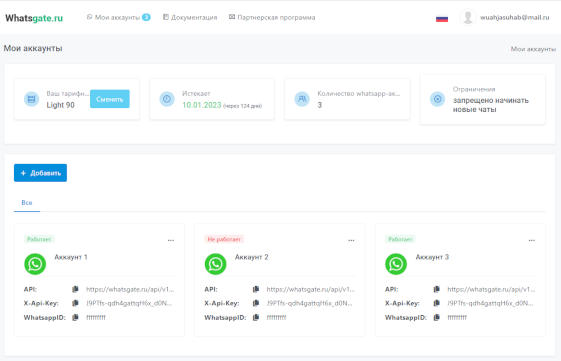Click the Добавить button

point(40,173)
